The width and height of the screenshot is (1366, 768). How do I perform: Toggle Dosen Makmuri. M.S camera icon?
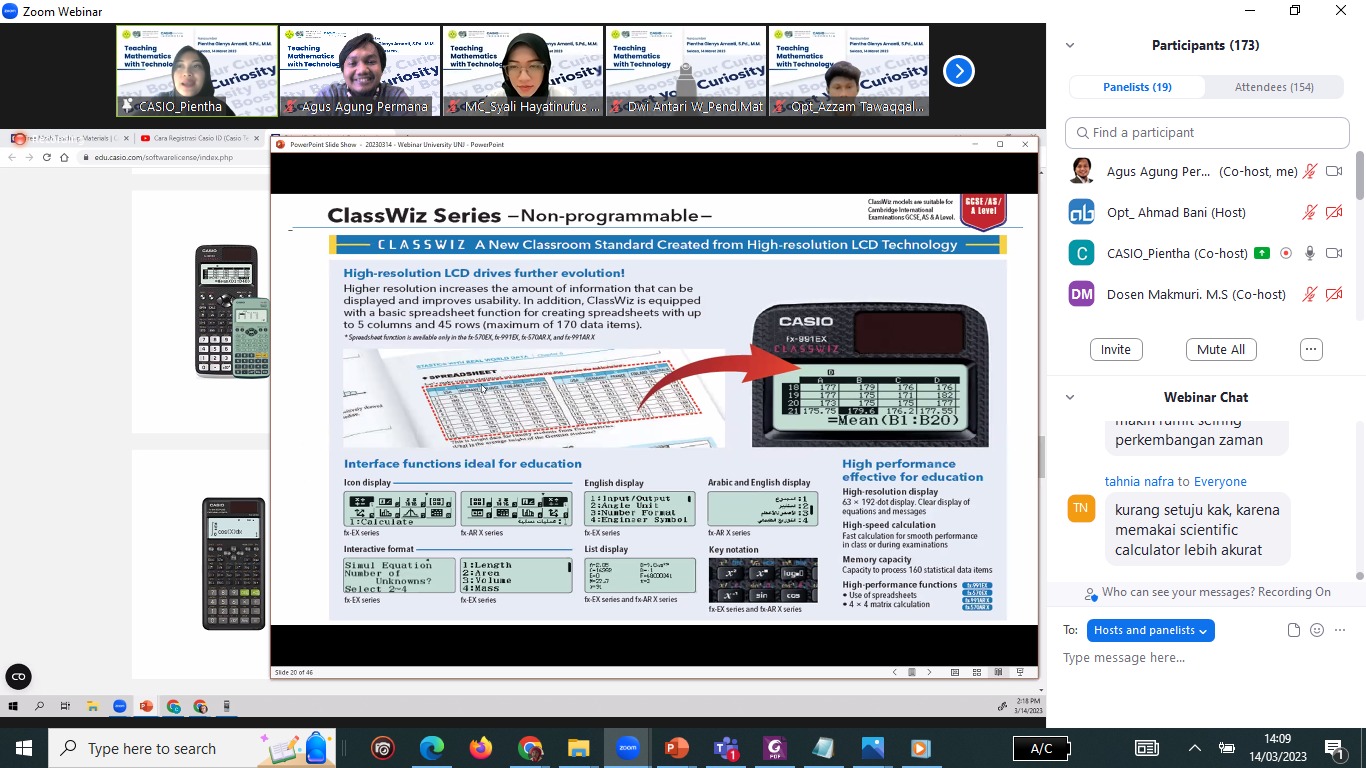click(x=1334, y=294)
